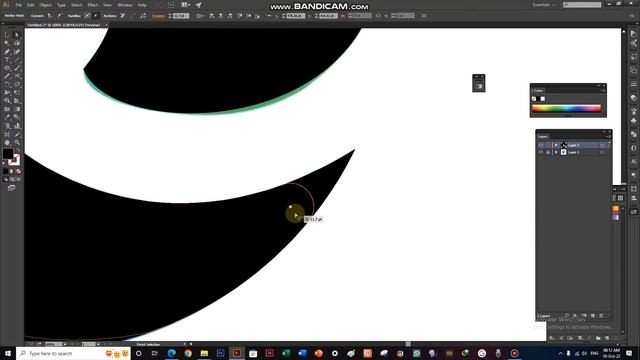
Task: Convert anchor point to corner in control bar
Action: coord(50,16)
